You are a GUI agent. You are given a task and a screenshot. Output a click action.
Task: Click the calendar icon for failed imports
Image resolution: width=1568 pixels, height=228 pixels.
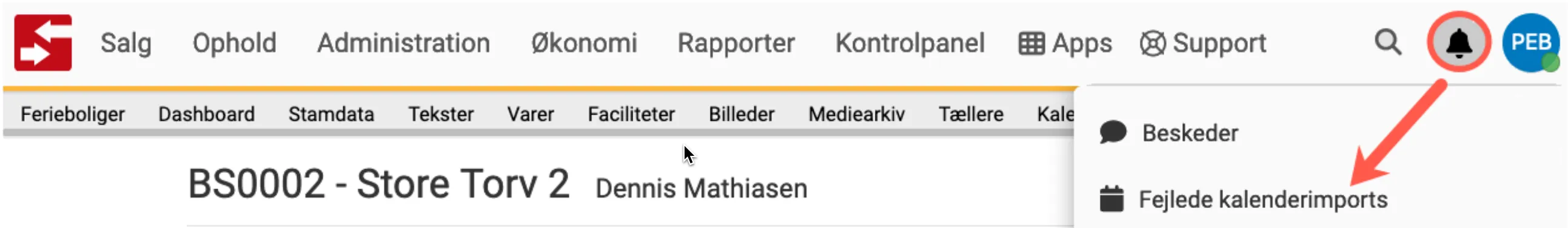pos(1111,199)
